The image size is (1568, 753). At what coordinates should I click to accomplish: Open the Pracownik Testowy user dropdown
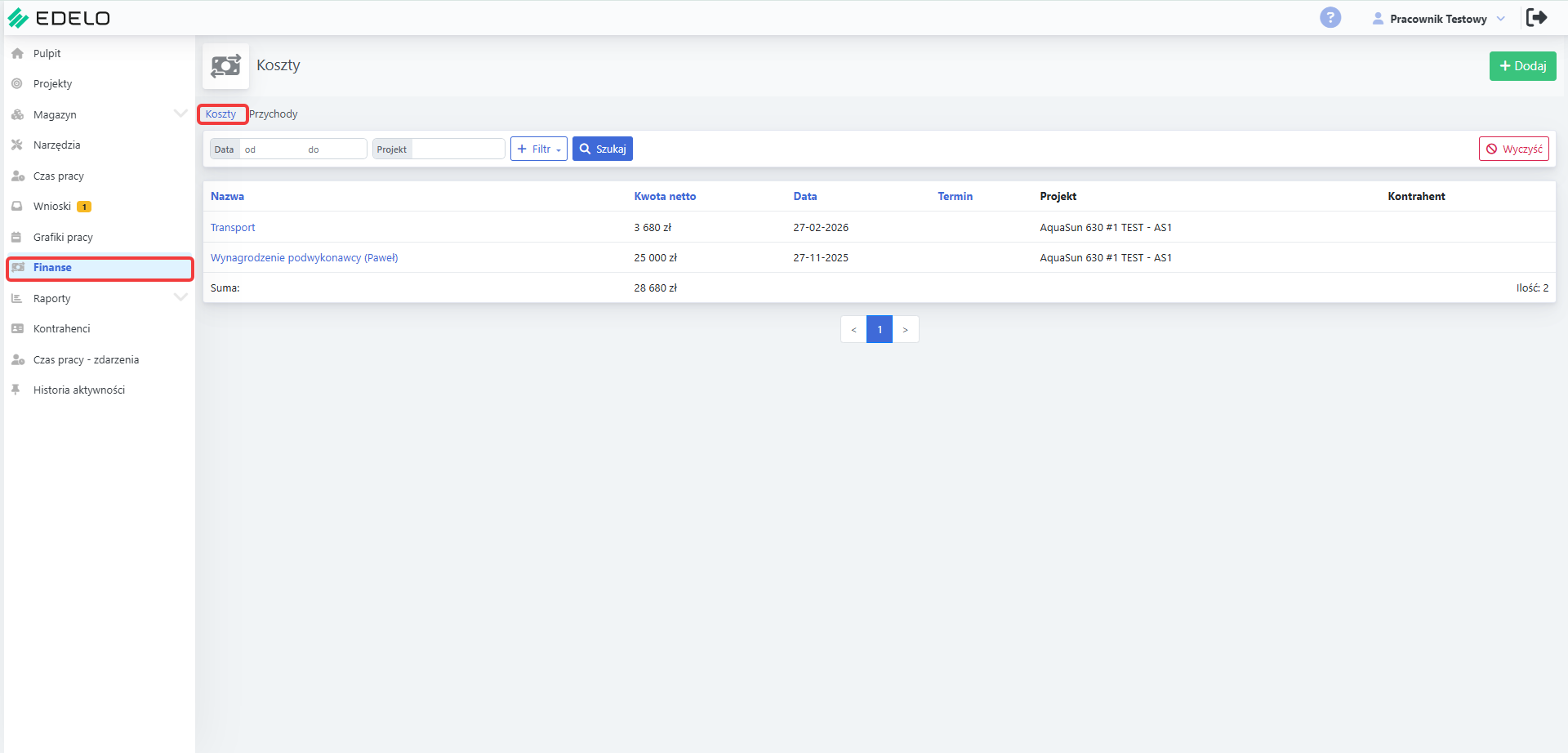(x=1439, y=19)
